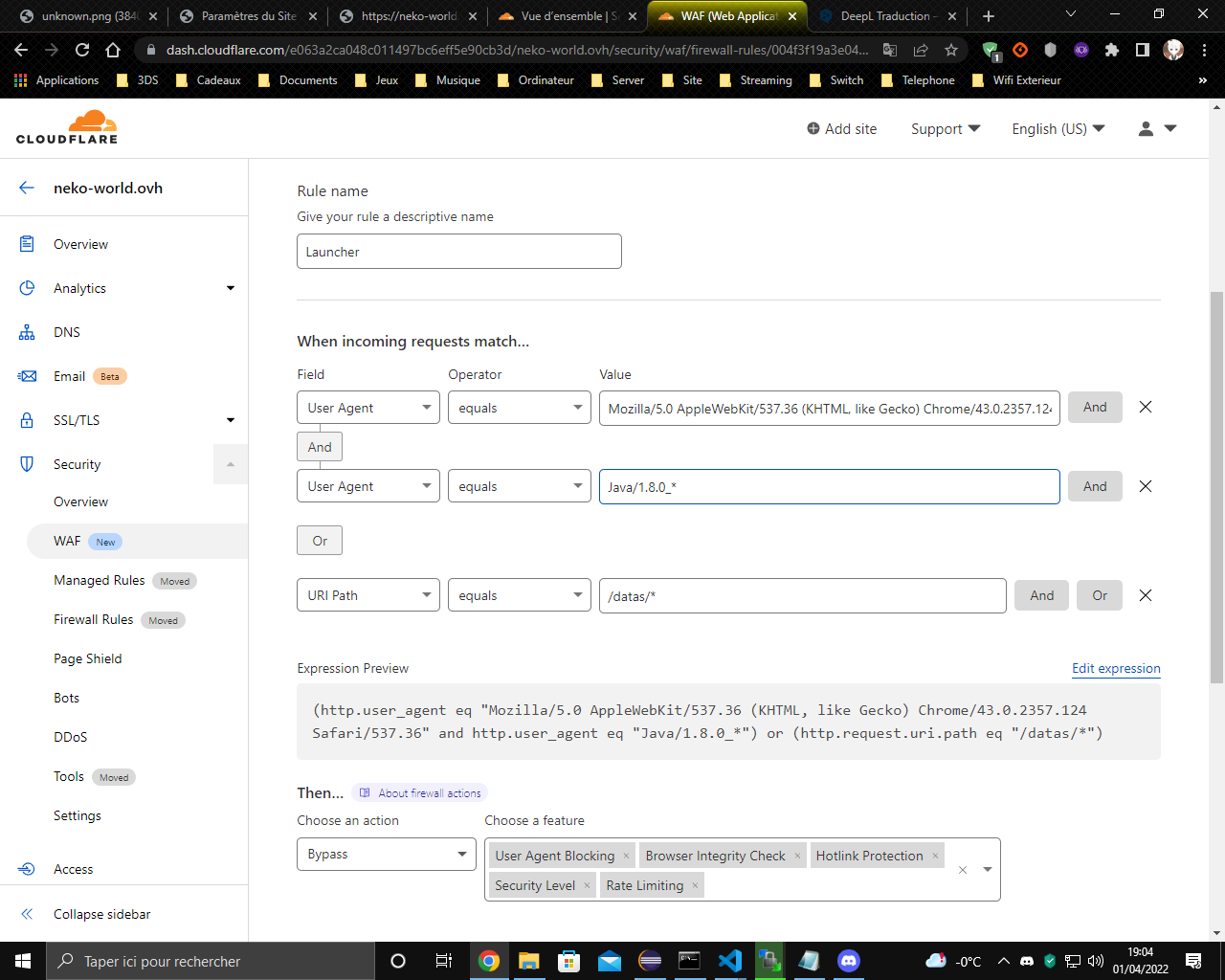The height and width of the screenshot is (980, 1225).
Task: Open the first row's equals operator dropdown
Action: tap(520, 408)
